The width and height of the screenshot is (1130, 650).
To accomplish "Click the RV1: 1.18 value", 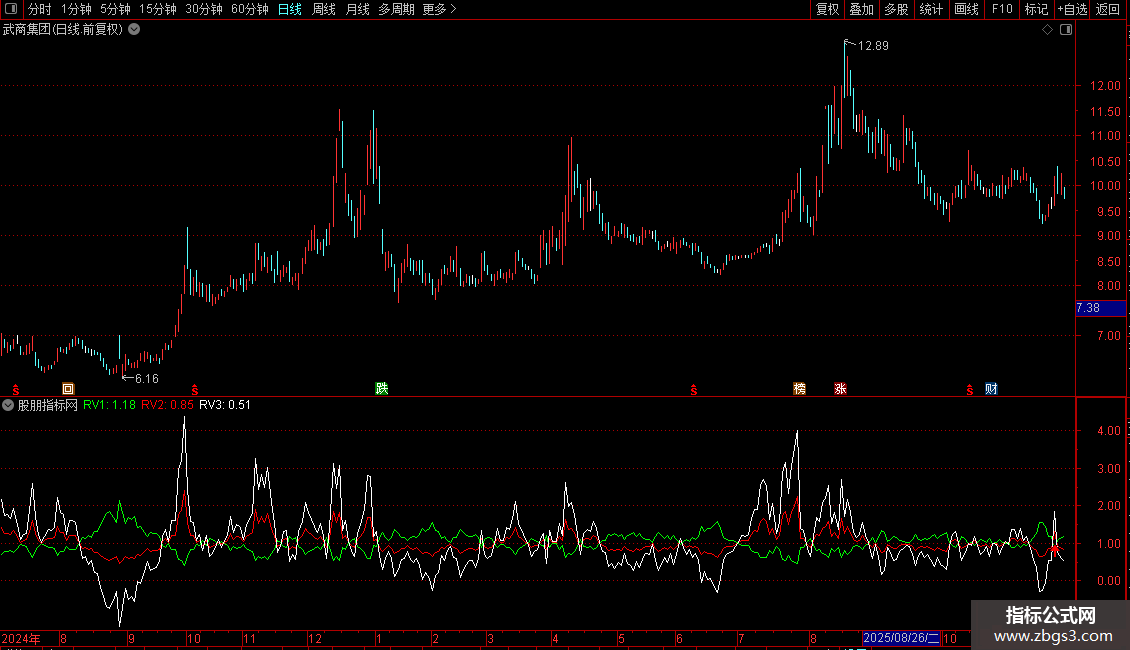I will [x=110, y=405].
